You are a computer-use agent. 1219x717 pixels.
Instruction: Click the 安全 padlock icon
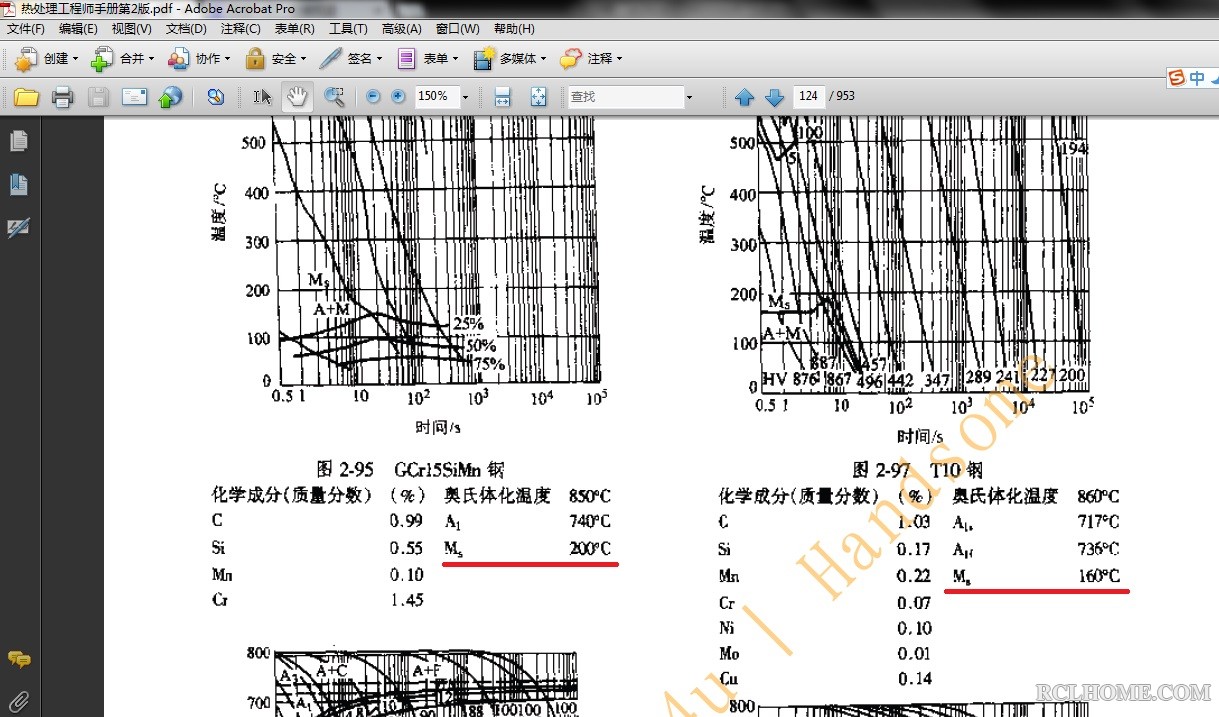click(254, 59)
